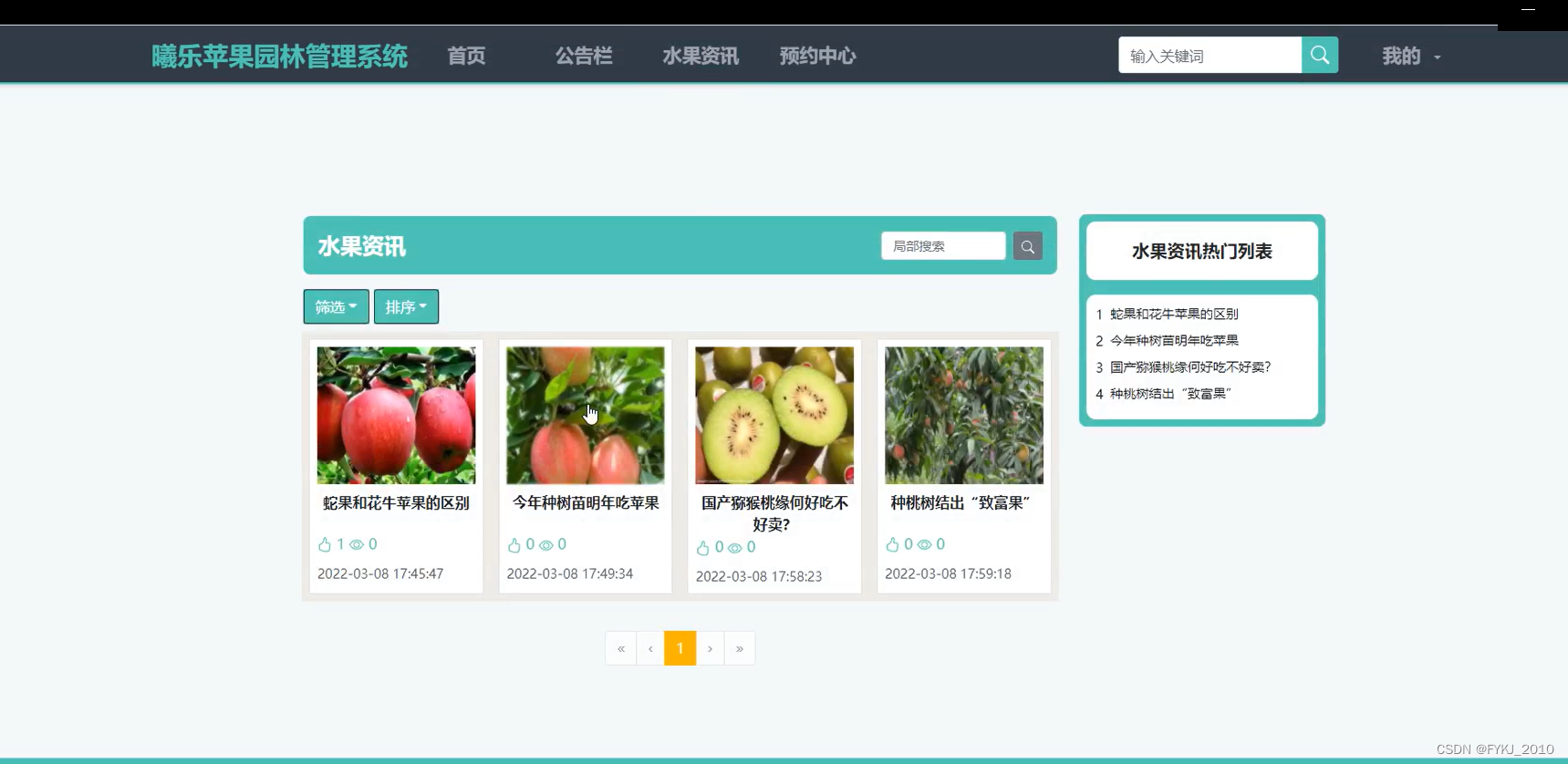Go to 首页 in the navigation bar
Image resolution: width=1568 pixels, height=764 pixels.
pos(466,56)
